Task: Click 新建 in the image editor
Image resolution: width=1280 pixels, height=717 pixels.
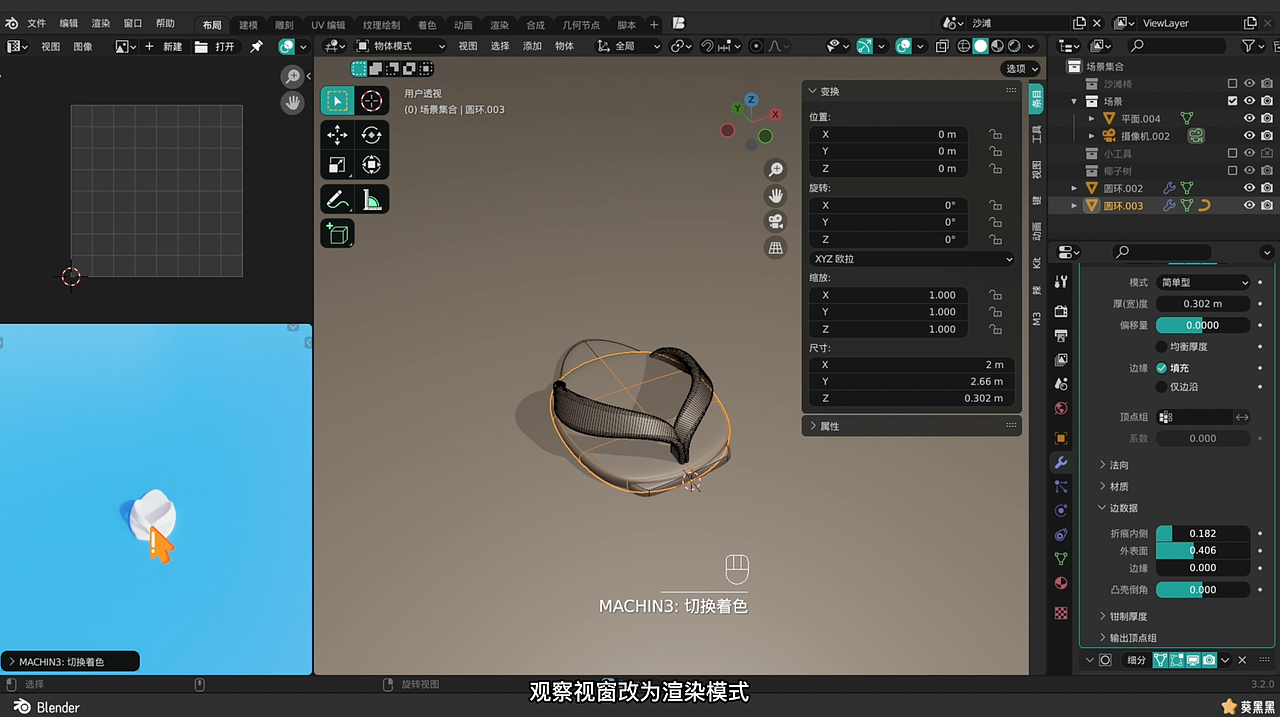Action: click(164, 46)
